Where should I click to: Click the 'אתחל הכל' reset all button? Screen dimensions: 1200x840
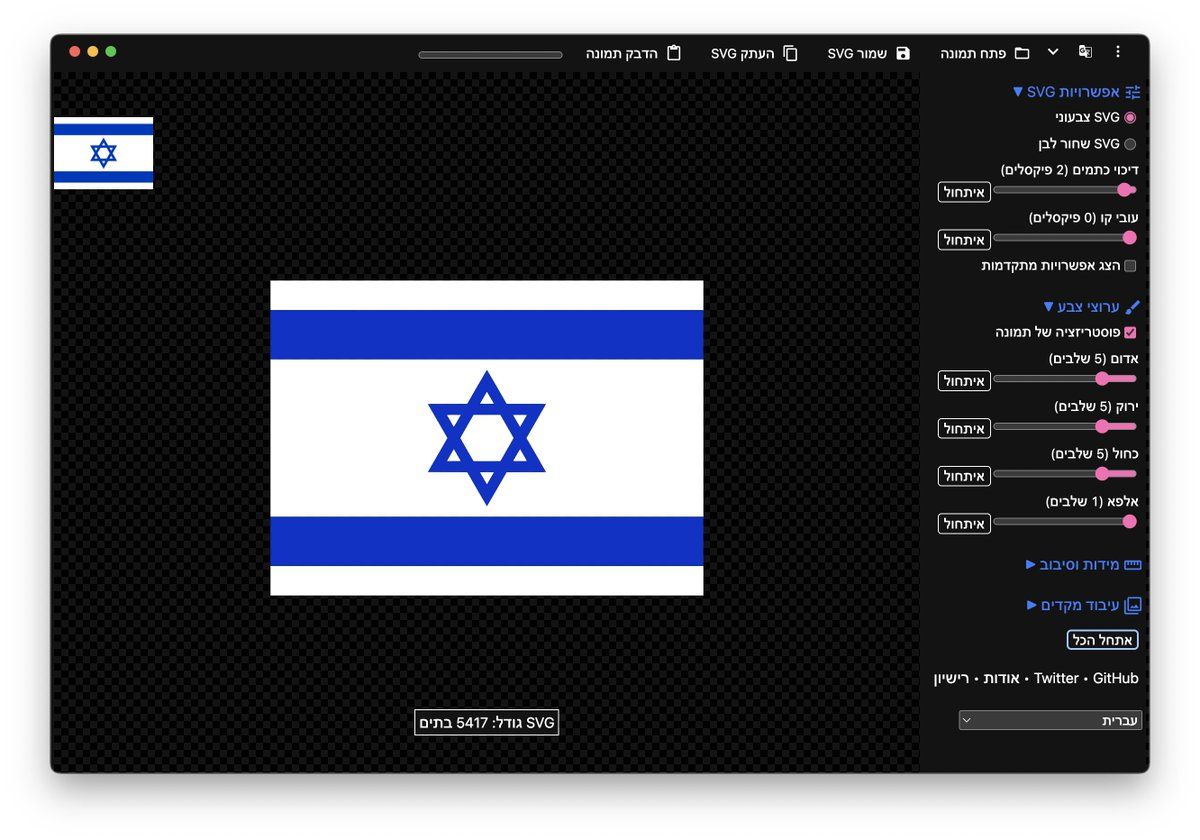(x=1102, y=640)
